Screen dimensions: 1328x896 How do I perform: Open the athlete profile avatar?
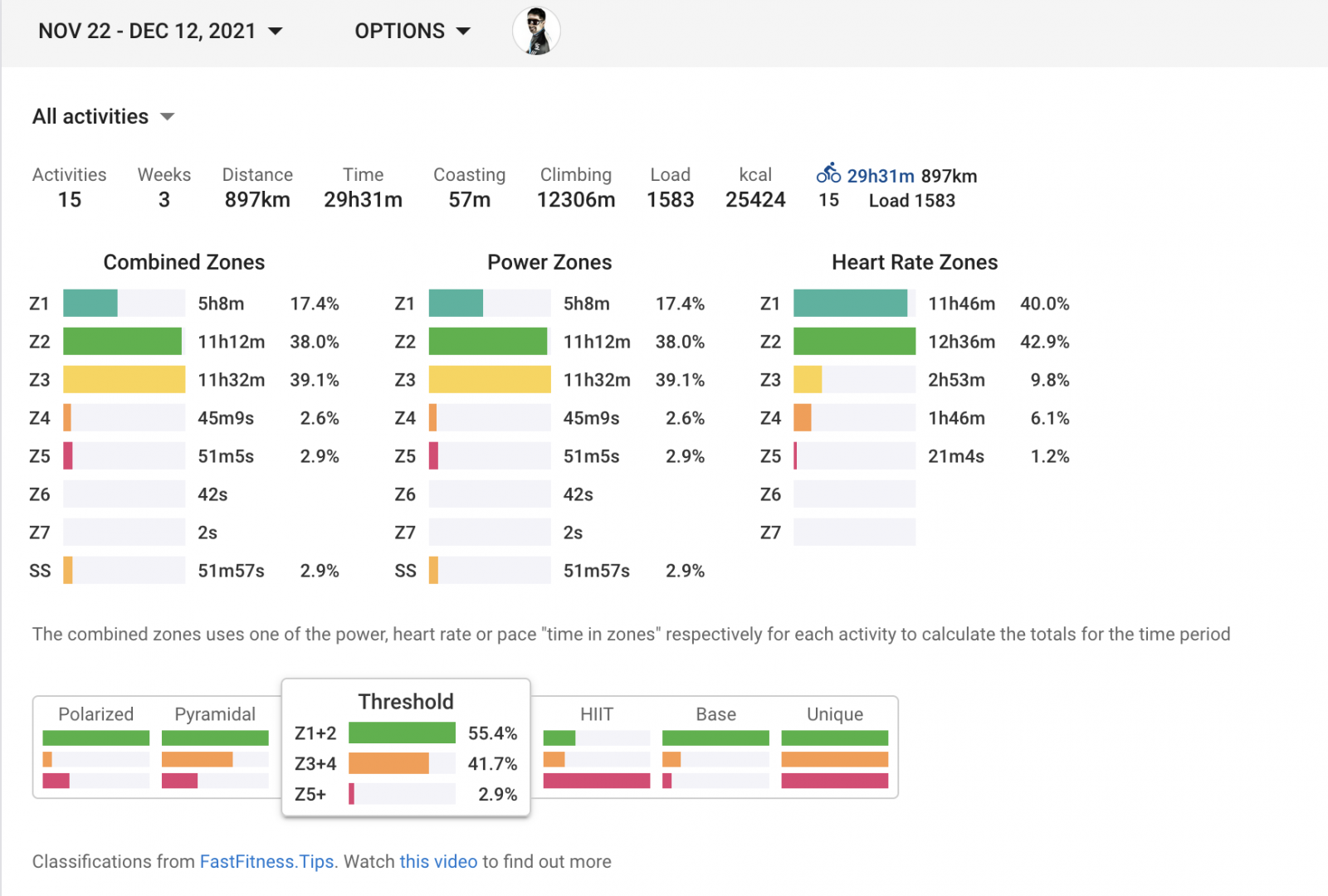[536, 32]
